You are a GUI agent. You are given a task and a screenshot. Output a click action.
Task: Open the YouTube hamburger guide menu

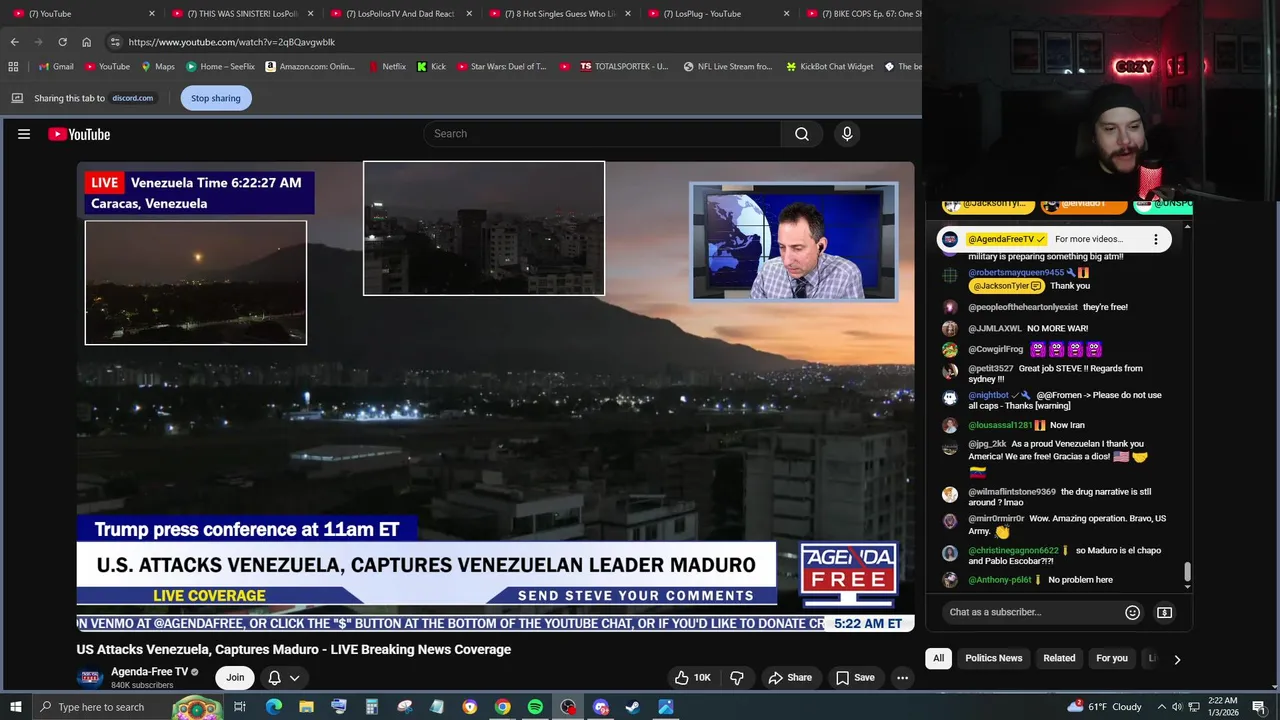[24, 134]
